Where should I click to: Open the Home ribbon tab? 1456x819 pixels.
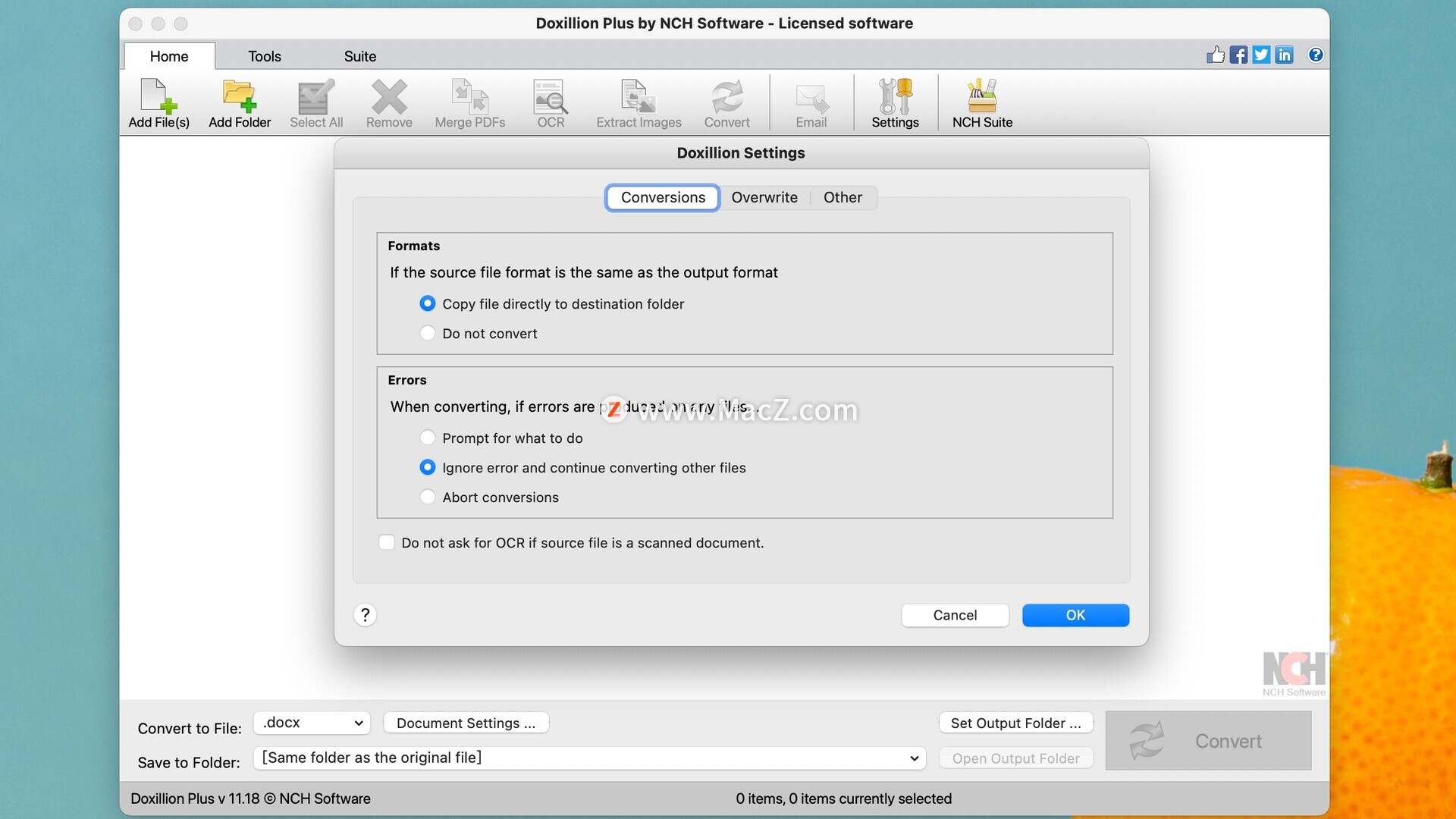pyautogui.click(x=169, y=56)
